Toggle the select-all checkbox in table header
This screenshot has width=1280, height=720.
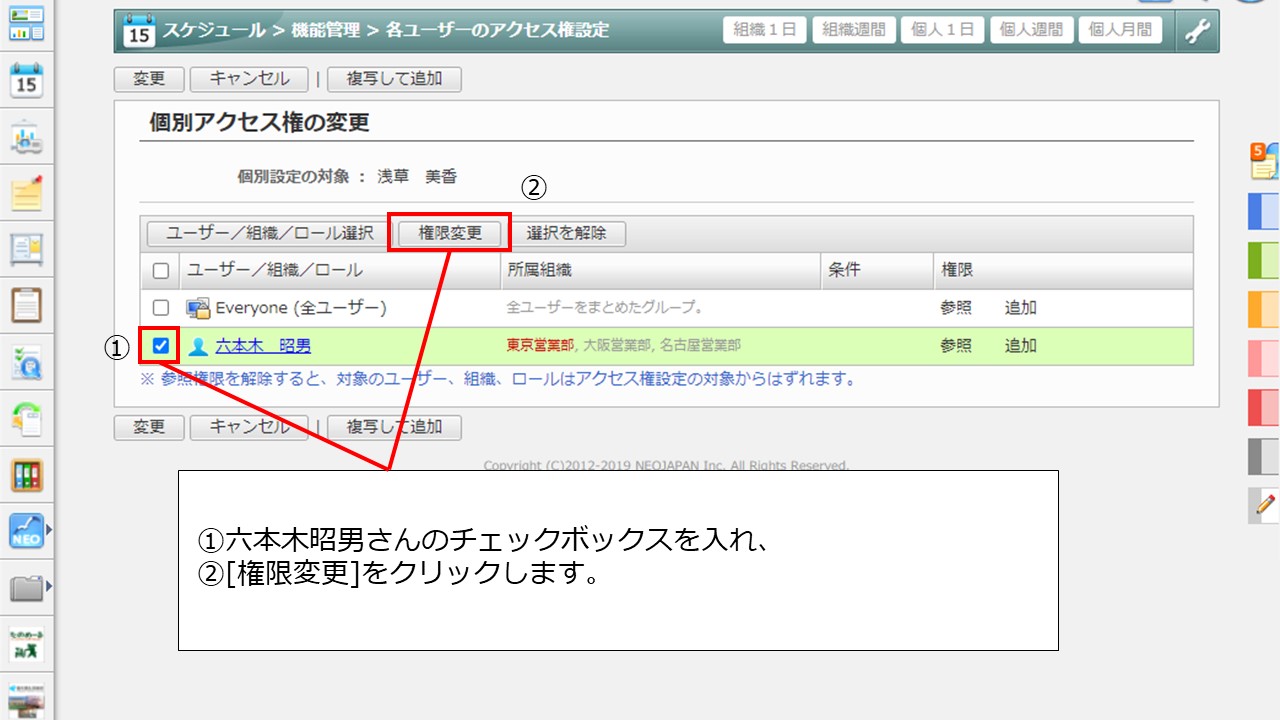click(161, 270)
